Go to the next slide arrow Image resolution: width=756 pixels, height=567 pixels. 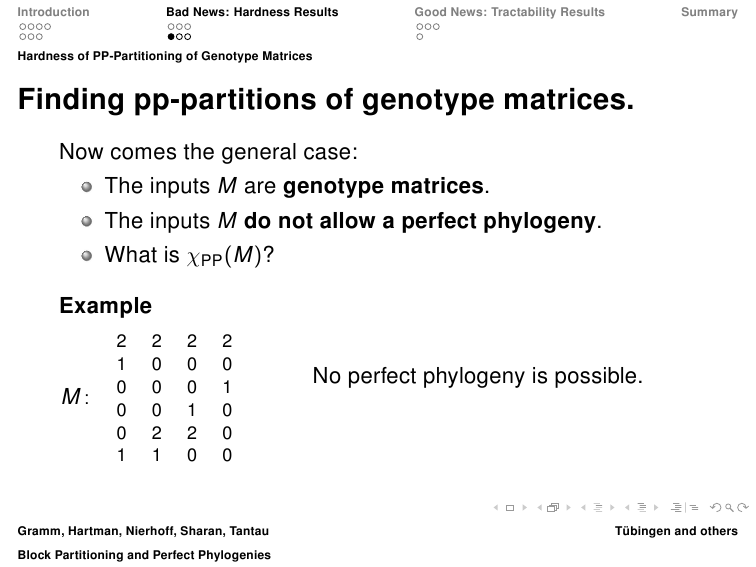tap(525, 507)
